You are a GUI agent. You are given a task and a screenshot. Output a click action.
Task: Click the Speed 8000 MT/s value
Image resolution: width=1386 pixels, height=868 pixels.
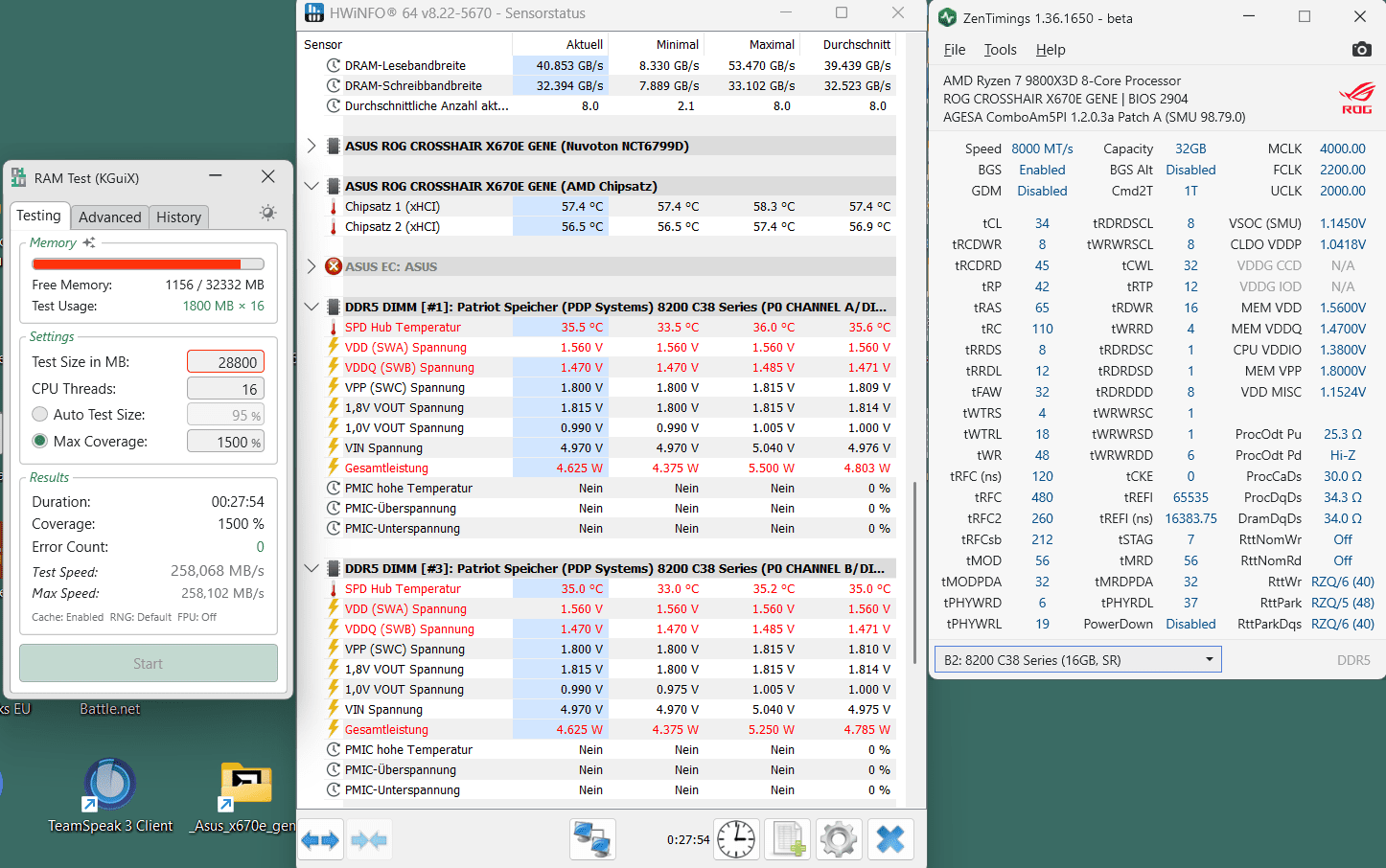[1042, 148]
